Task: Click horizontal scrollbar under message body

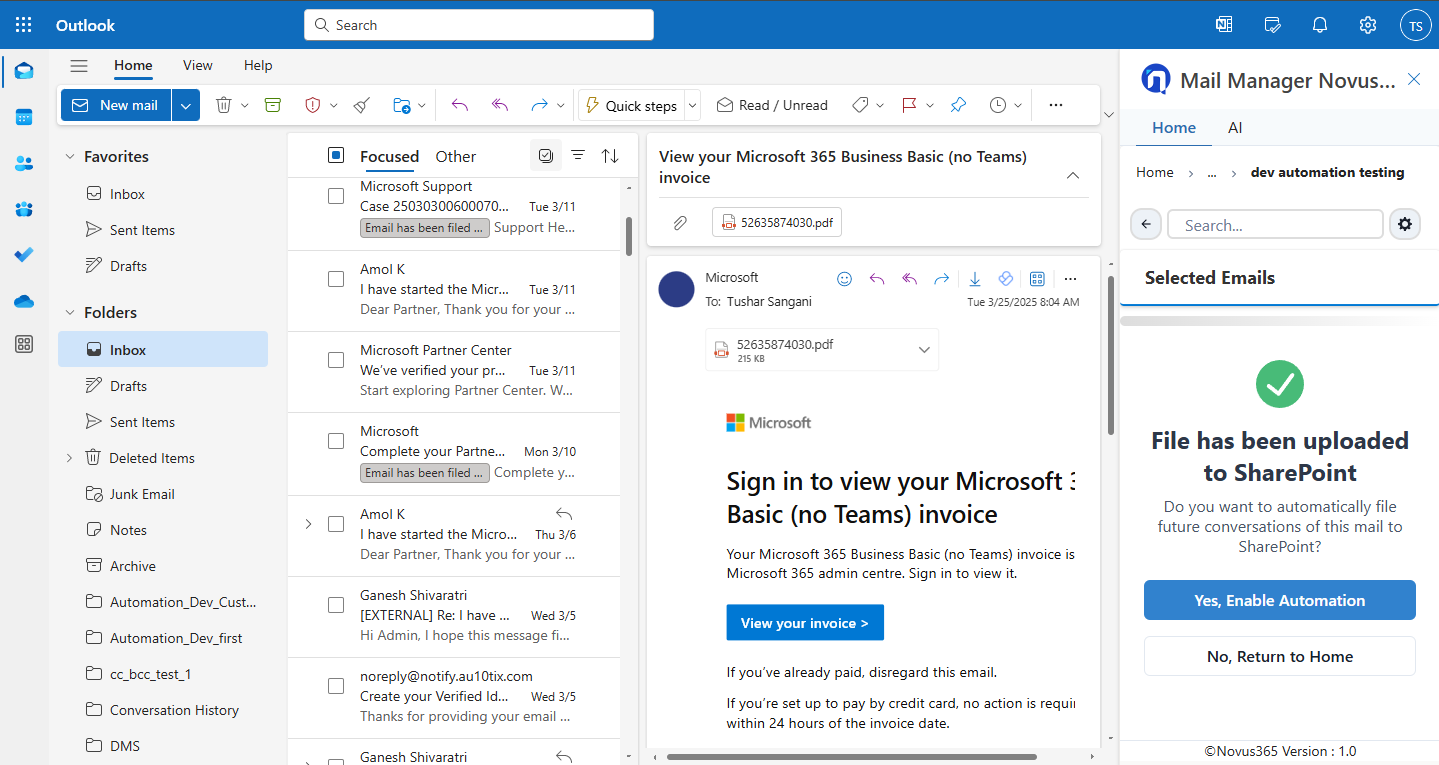Action: pos(851,757)
